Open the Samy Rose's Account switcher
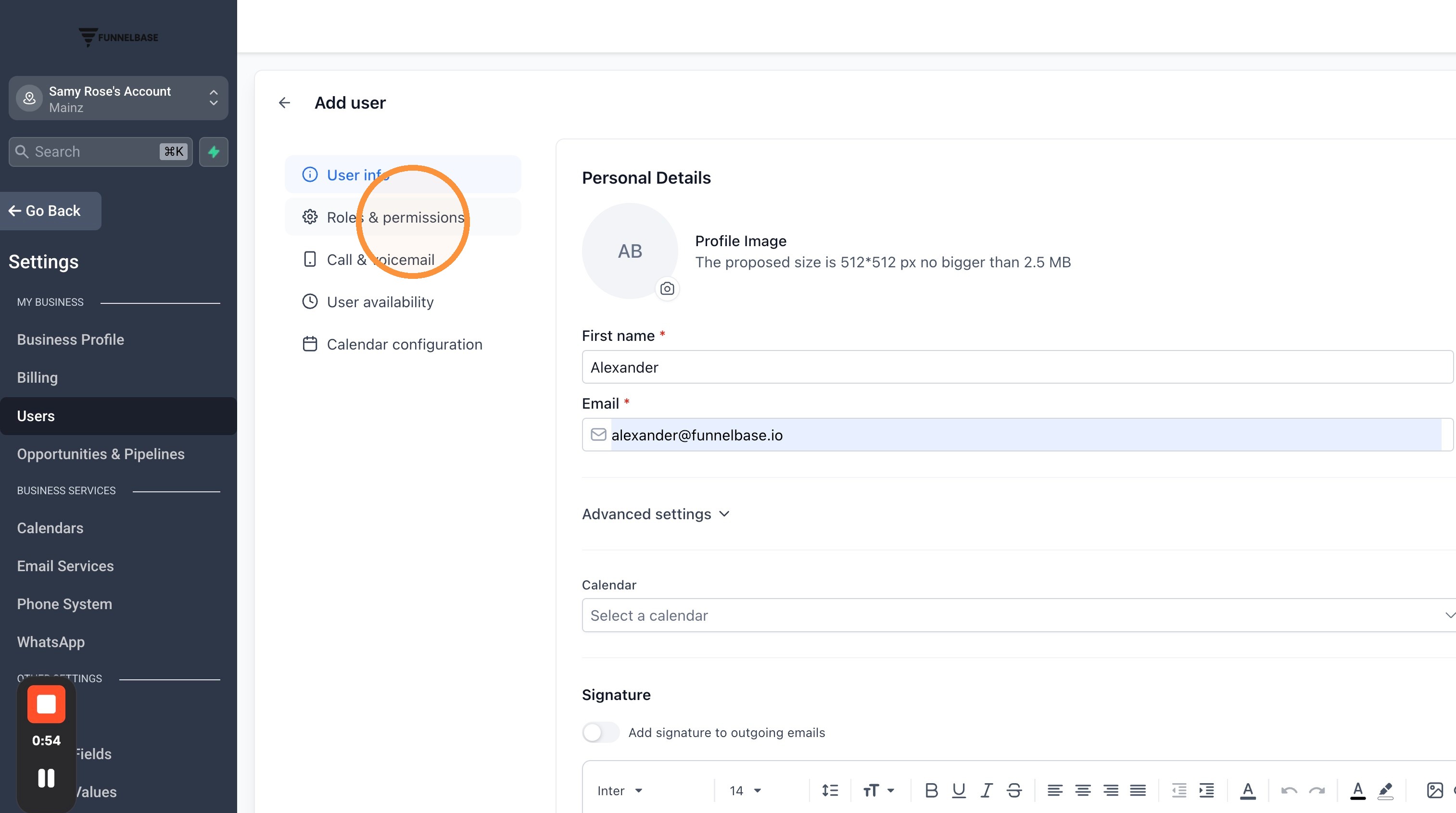Viewport: 1456px width, 813px height. coord(118,98)
